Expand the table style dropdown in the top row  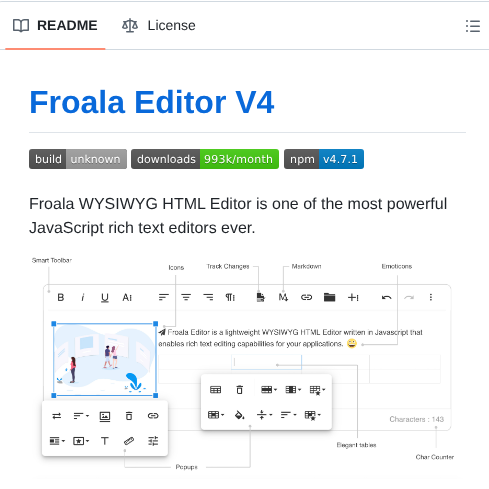click(x=317, y=390)
